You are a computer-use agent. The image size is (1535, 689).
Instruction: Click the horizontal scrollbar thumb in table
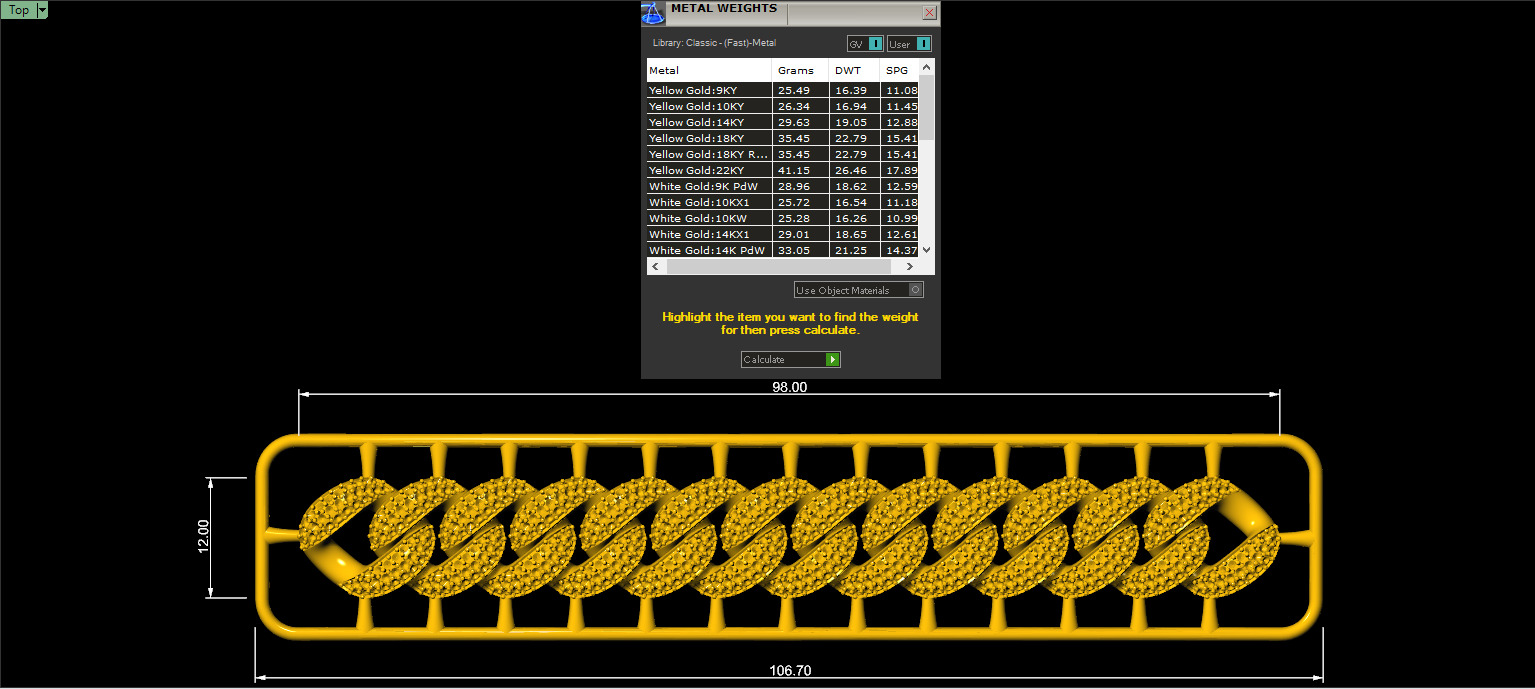pos(778,267)
